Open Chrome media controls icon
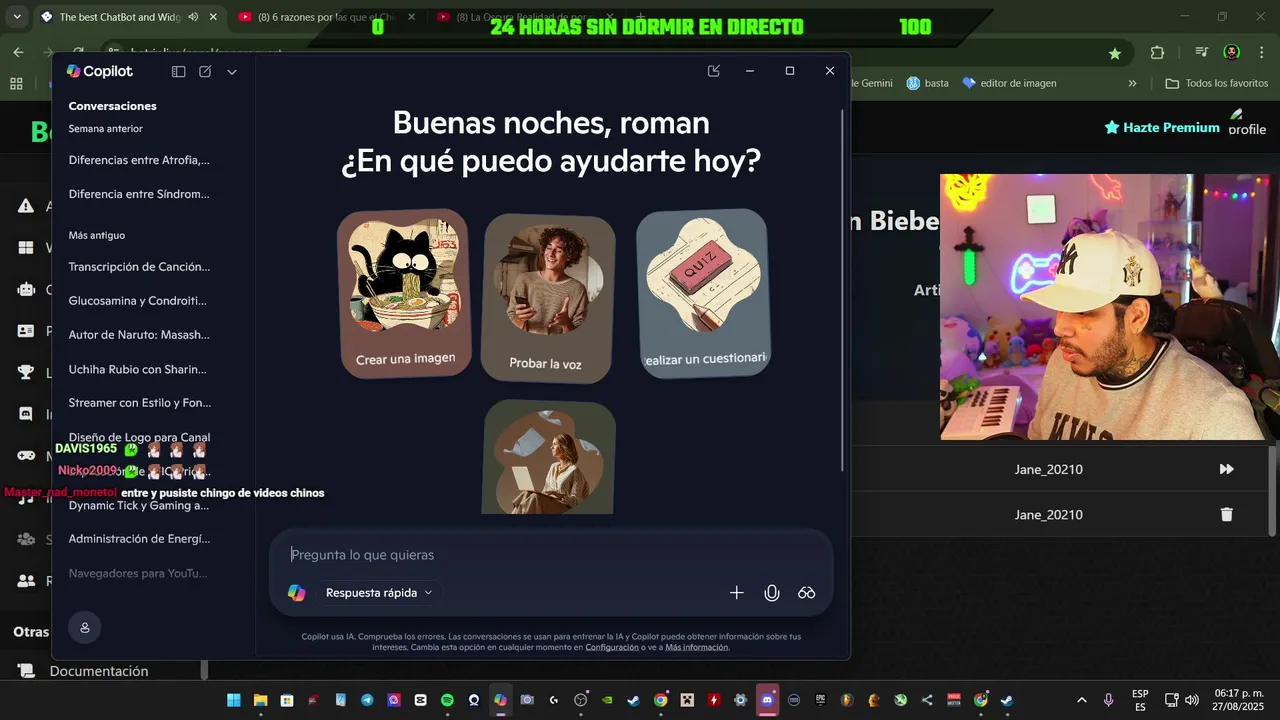This screenshot has height=720, width=1280. tap(1202, 53)
